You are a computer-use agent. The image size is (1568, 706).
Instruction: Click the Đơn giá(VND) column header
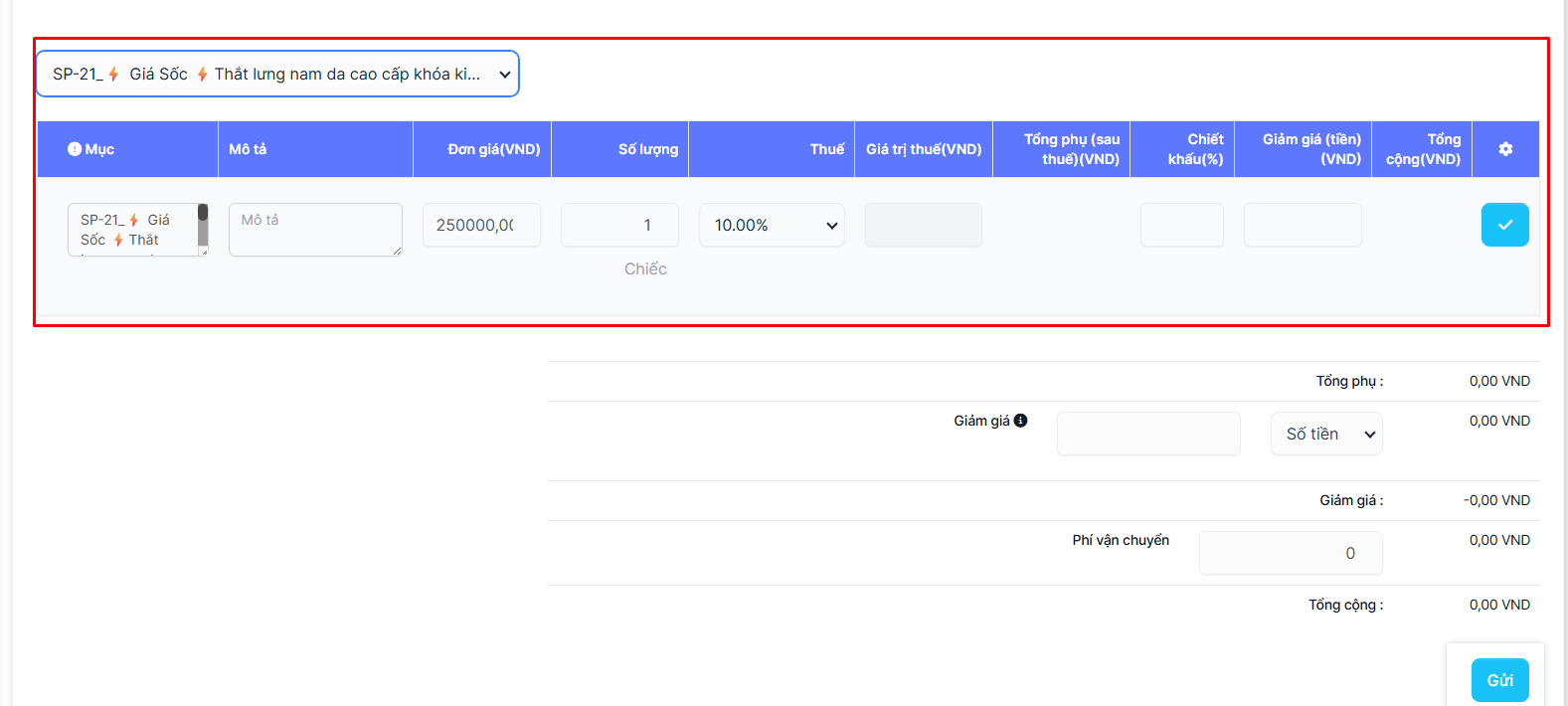pyautogui.click(x=493, y=149)
